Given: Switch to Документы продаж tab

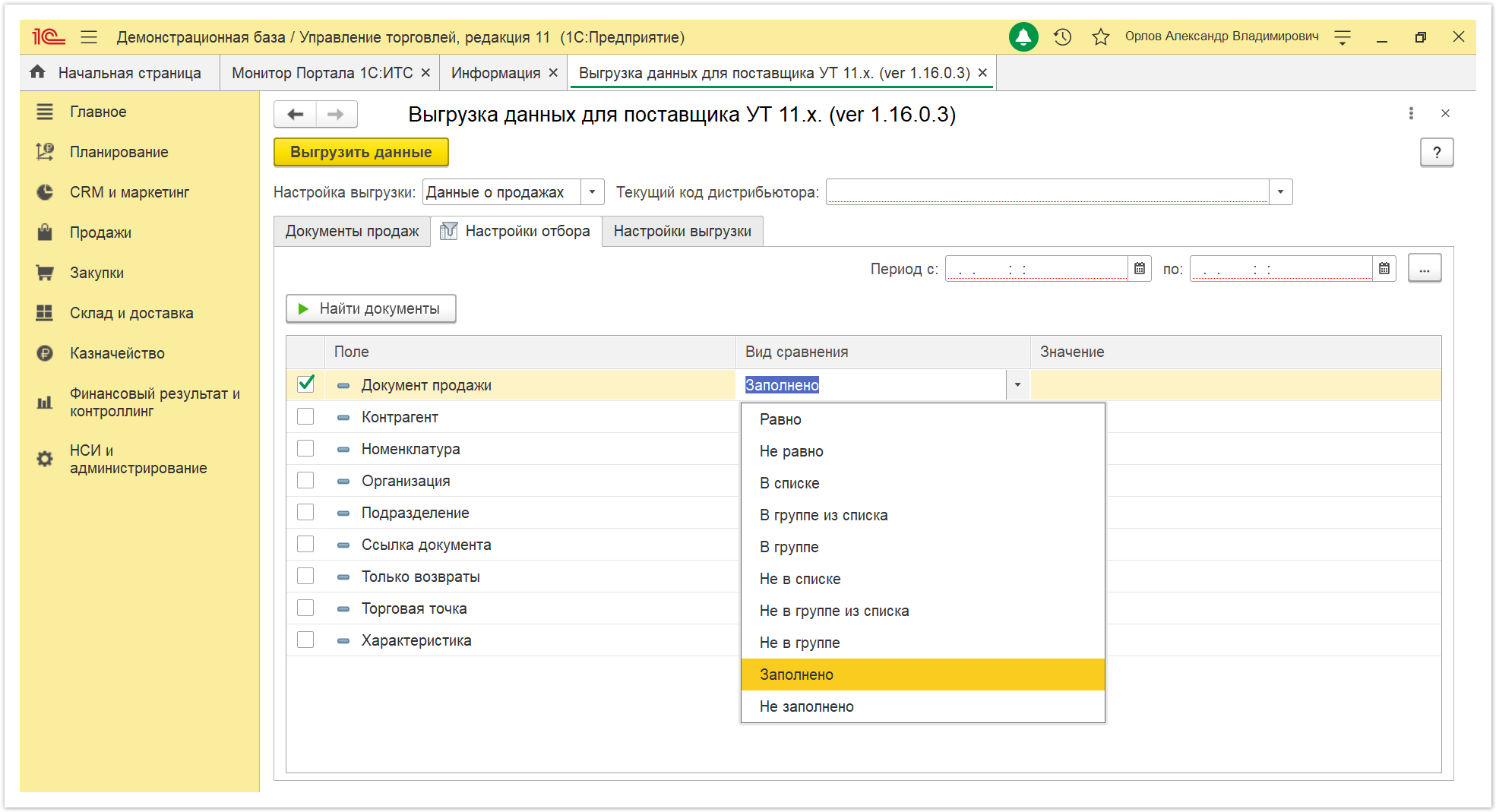Looking at the screenshot, I should point(352,231).
